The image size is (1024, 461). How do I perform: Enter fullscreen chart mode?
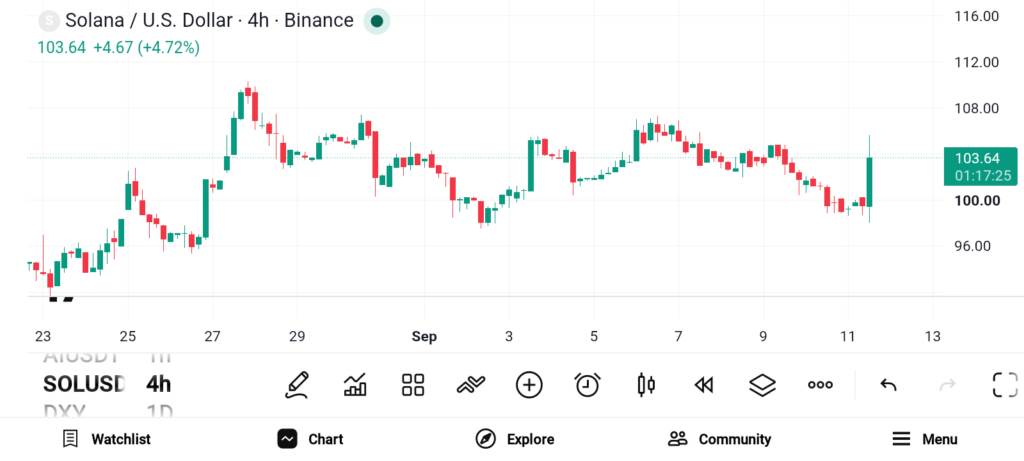click(x=1005, y=385)
